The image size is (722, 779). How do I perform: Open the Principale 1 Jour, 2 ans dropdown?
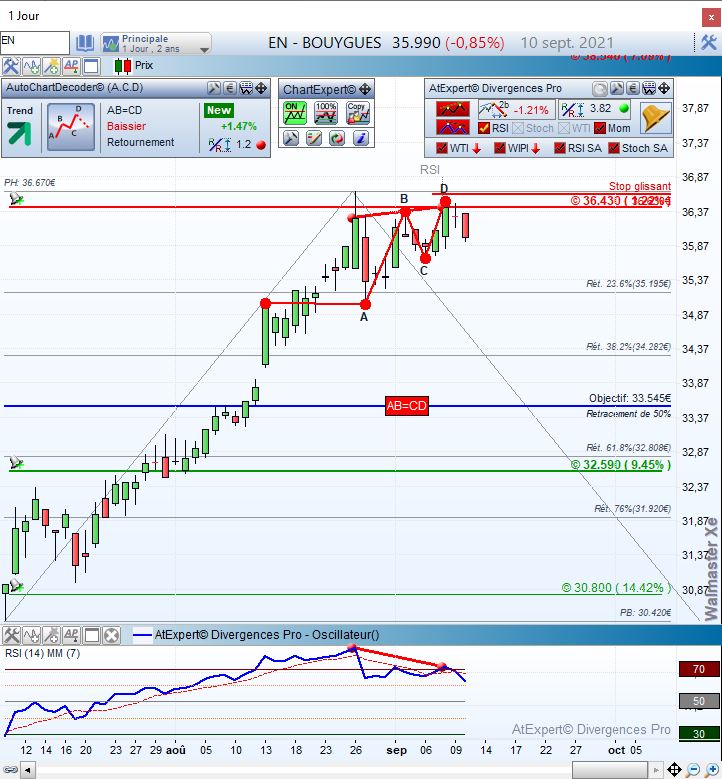[x=156, y=43]
